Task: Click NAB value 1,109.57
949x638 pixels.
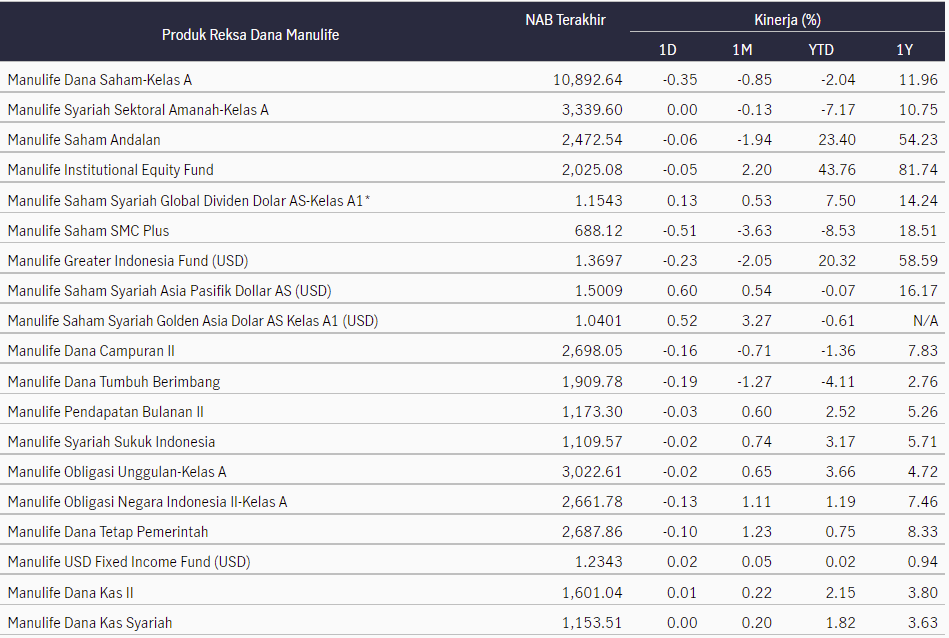Action: 592,442
